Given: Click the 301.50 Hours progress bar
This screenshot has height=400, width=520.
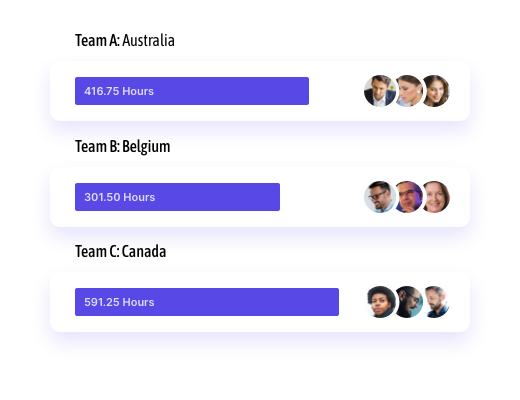Looking at the screenshot, I should tap(177, 197).
